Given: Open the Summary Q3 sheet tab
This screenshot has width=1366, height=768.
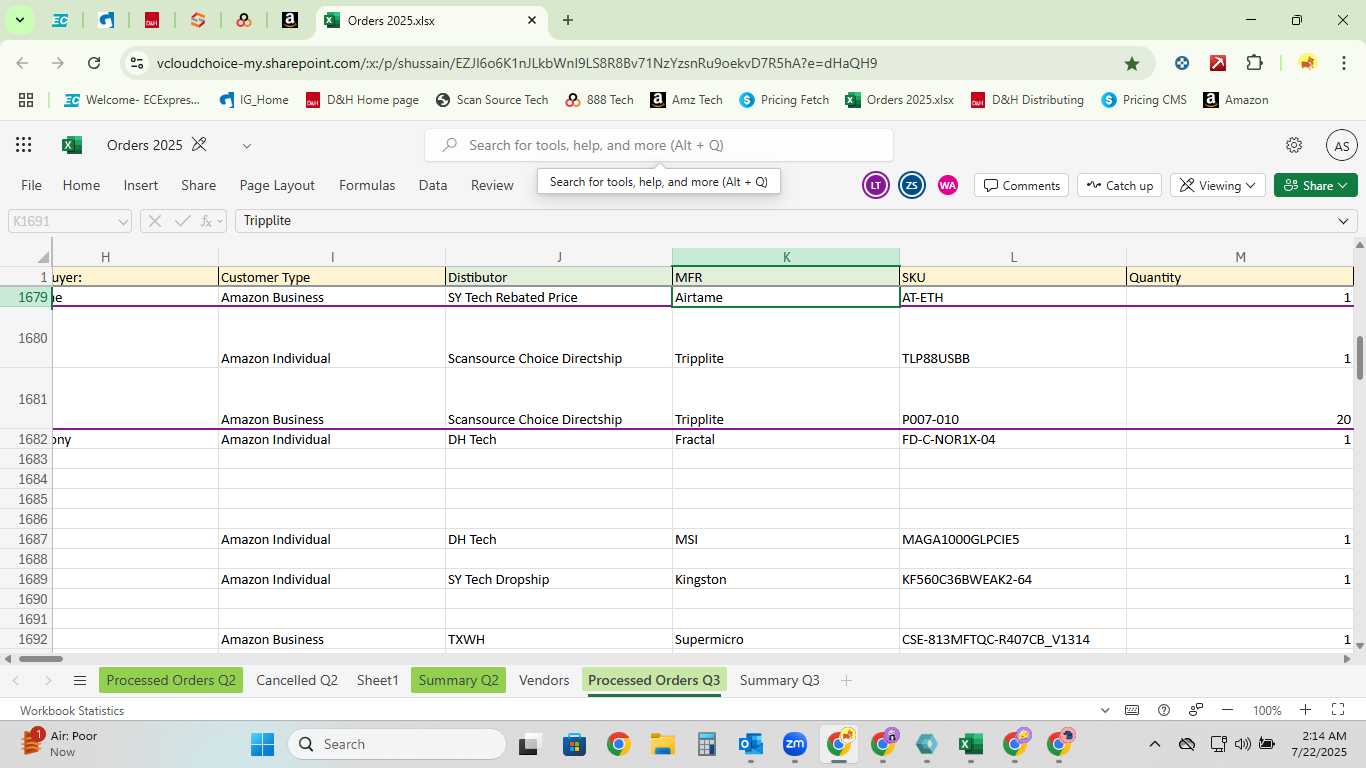Looking at the screenshot, I should (780, 680).
